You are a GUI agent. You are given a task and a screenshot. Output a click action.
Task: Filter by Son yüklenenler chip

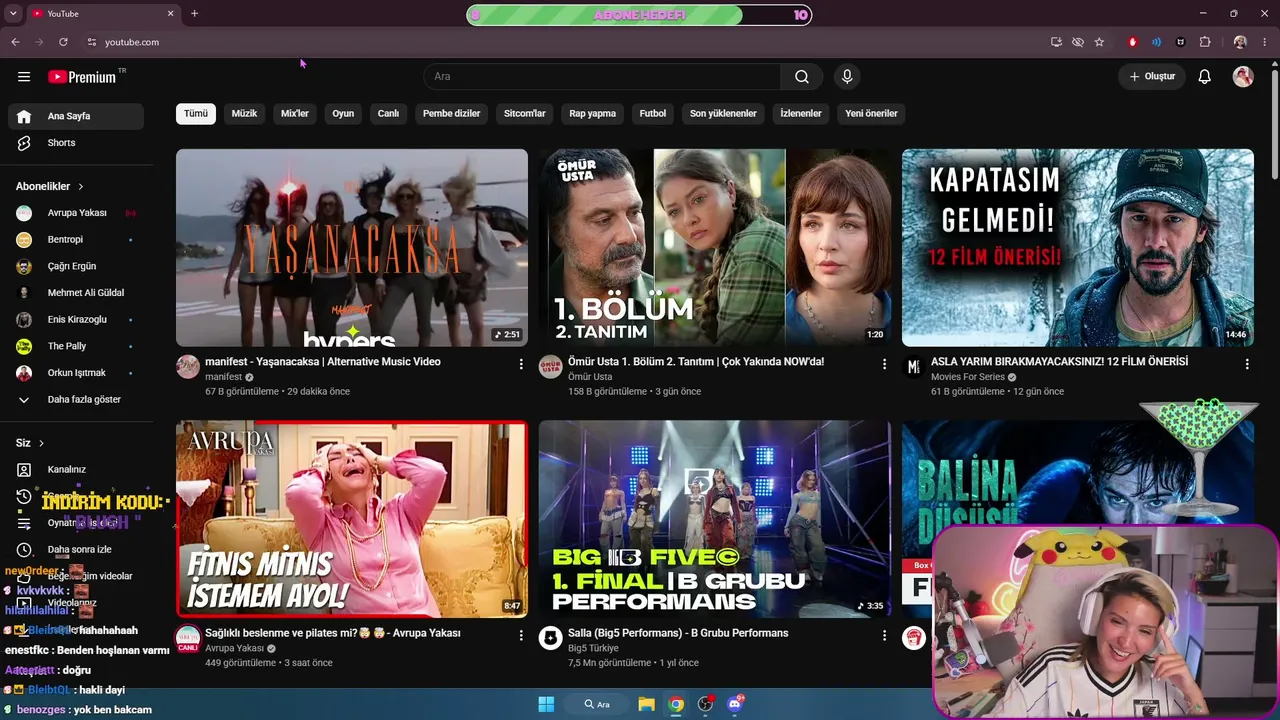tap(723, 114)
